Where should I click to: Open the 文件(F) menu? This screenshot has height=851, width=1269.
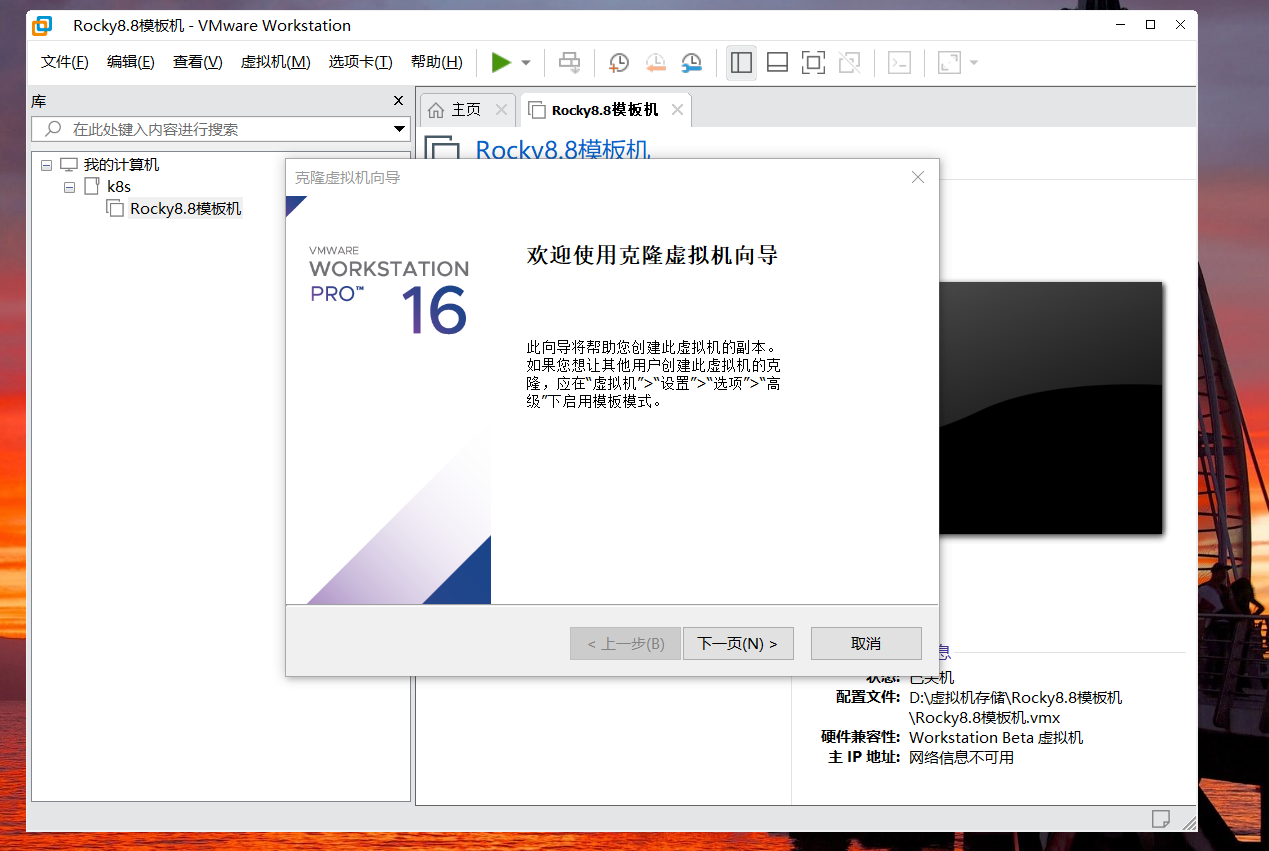(65, 62)
